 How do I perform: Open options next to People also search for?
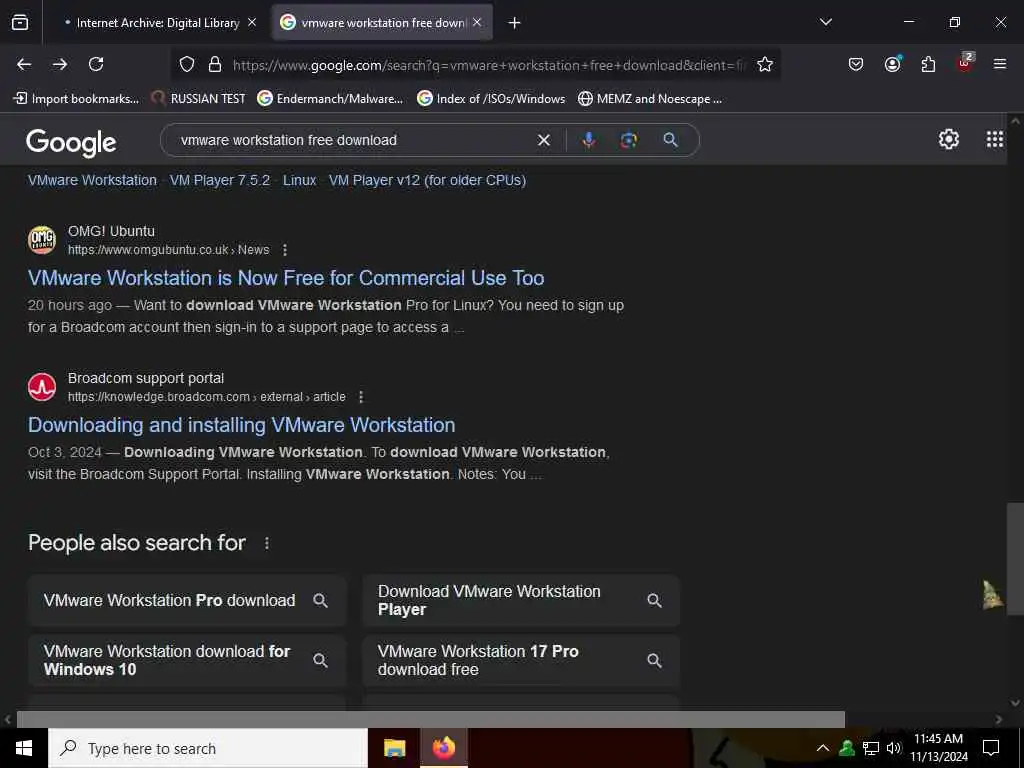tap(266, 543)
